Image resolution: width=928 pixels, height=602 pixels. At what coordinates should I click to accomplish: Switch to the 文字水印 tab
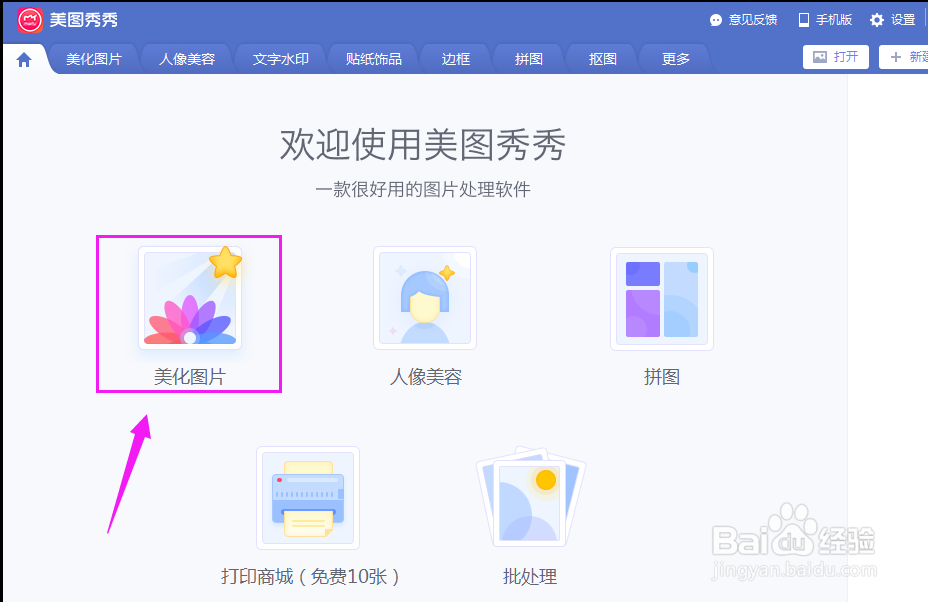pos(281,59)
